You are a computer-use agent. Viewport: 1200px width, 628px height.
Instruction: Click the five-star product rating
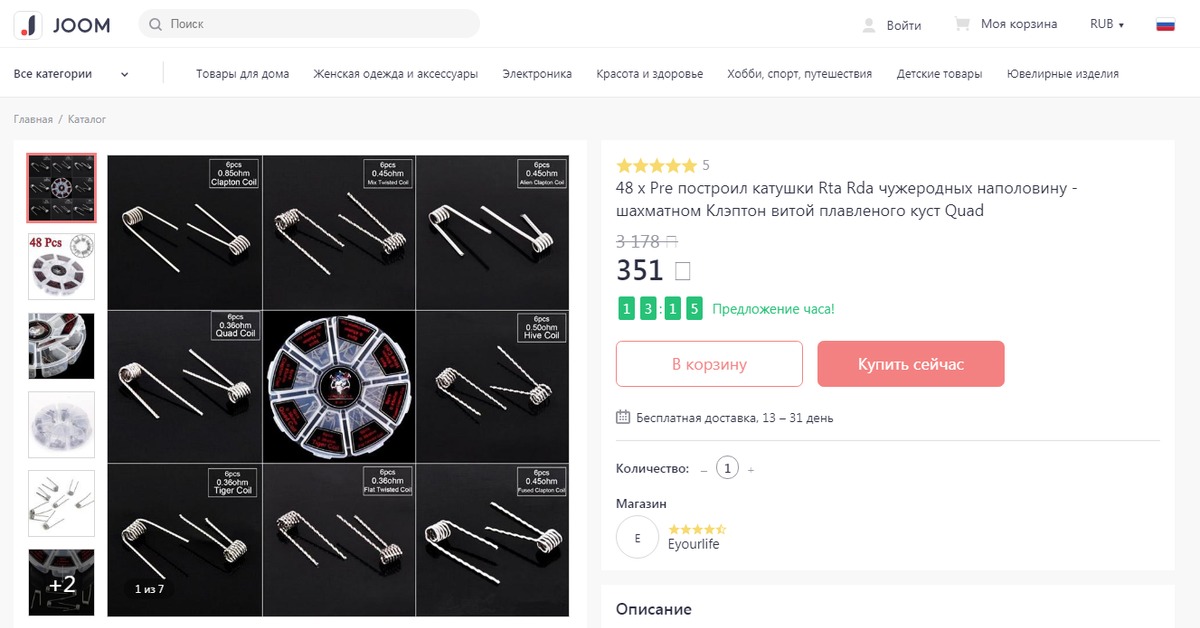point(656,166)
